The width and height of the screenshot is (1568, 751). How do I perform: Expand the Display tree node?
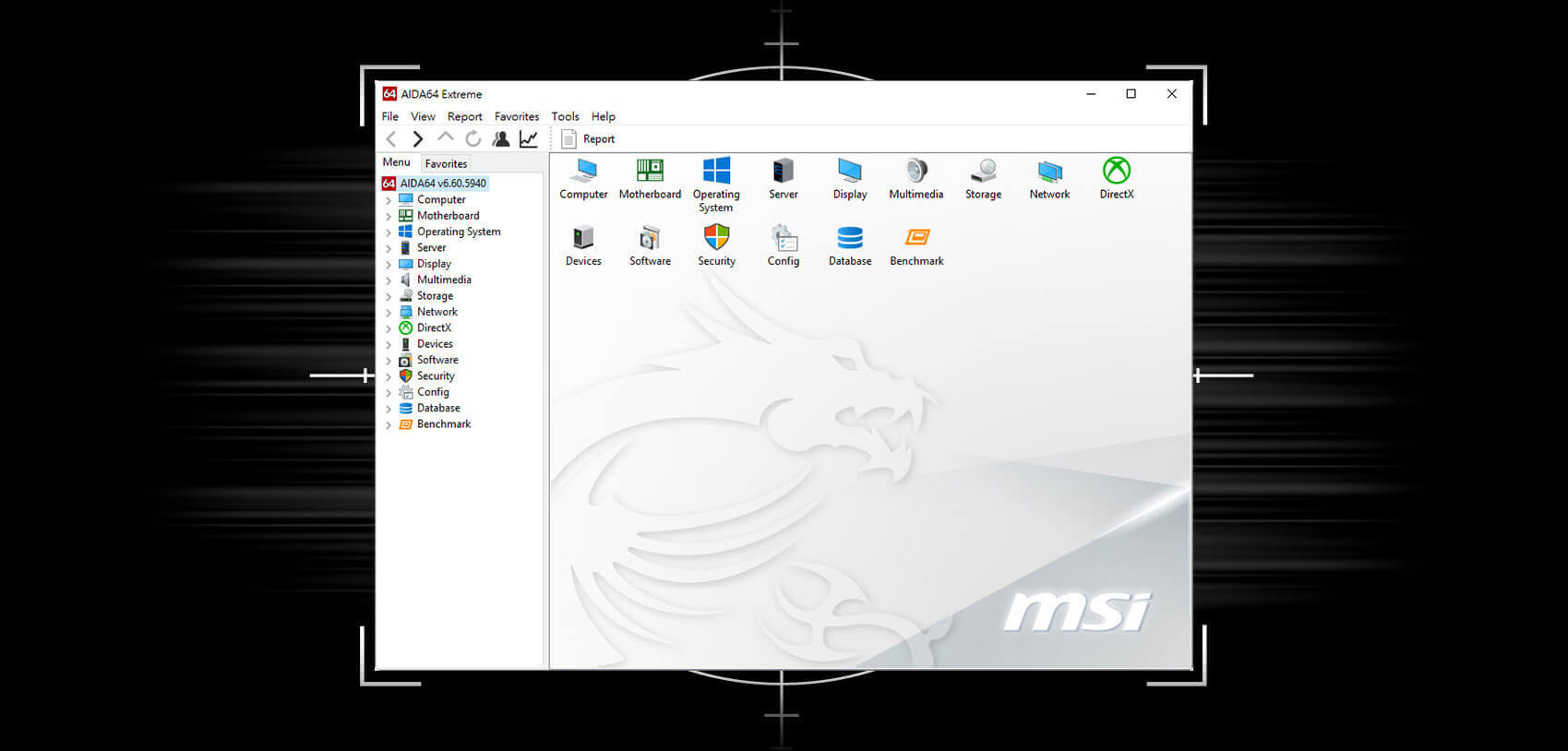pyautogui.click(x=389, y=264)
